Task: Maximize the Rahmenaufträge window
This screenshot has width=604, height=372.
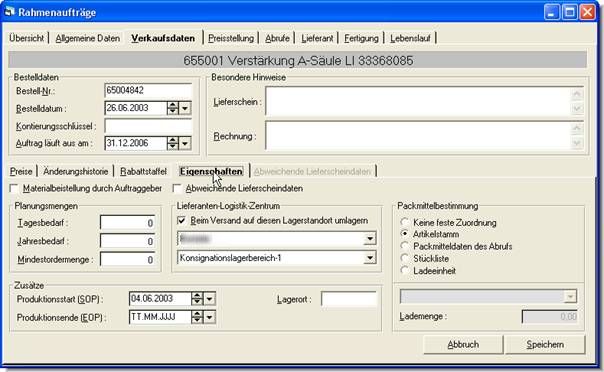Action: pyautogui.click(x=570, y=12)
